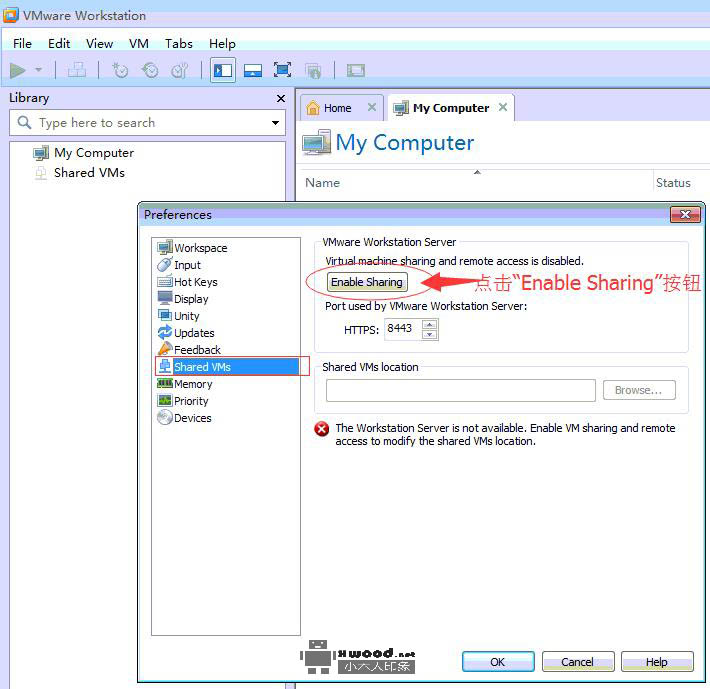Click the Enable Sharing button
The height and width of the screenshot is (689, 710).
[367, 282]
